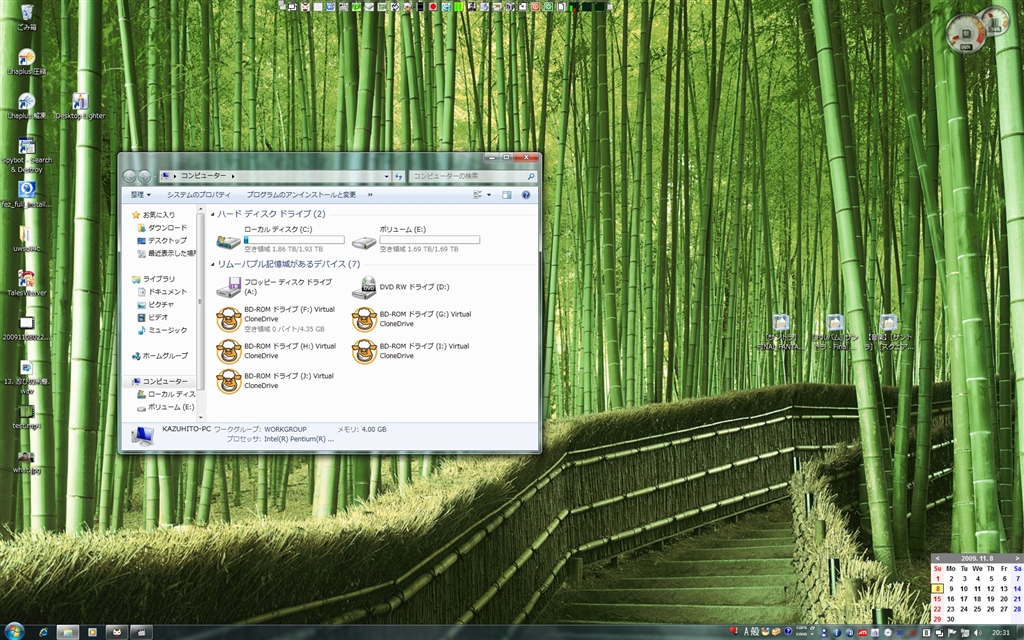Open ミュージック library in navigation pane
Viewport: 1024px width, 640px height.
[x=162, y=330]
